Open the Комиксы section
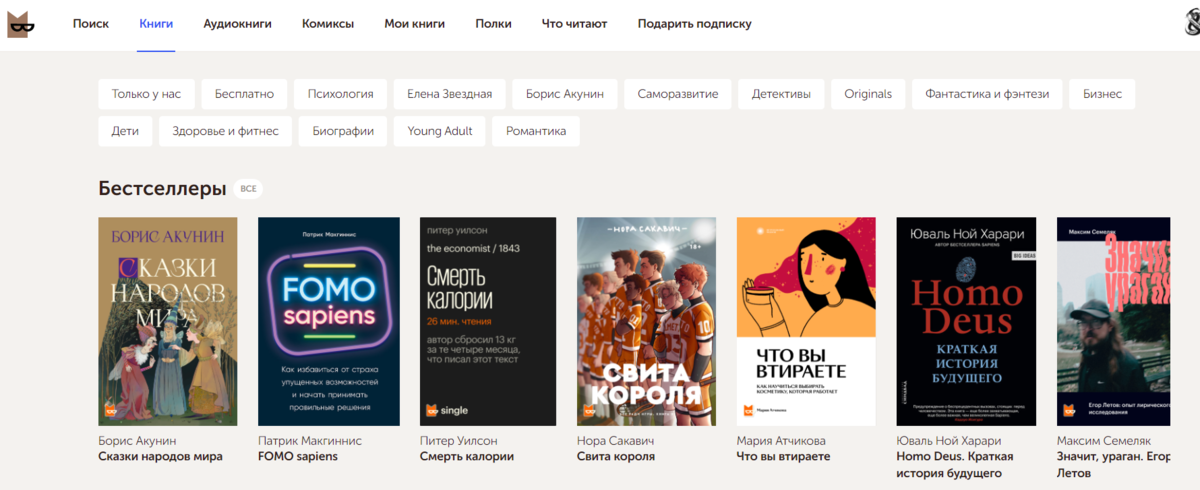 coord(328,24)
